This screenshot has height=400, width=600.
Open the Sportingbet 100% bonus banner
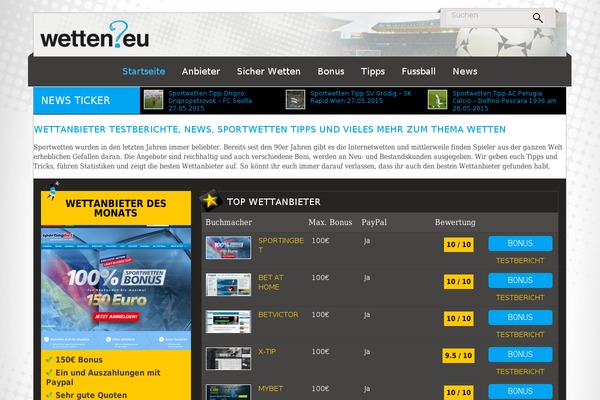tap(116, 288)
